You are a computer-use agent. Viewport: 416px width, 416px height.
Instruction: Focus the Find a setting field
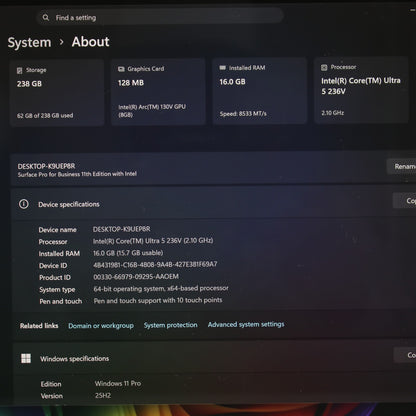tap(160, 17)
